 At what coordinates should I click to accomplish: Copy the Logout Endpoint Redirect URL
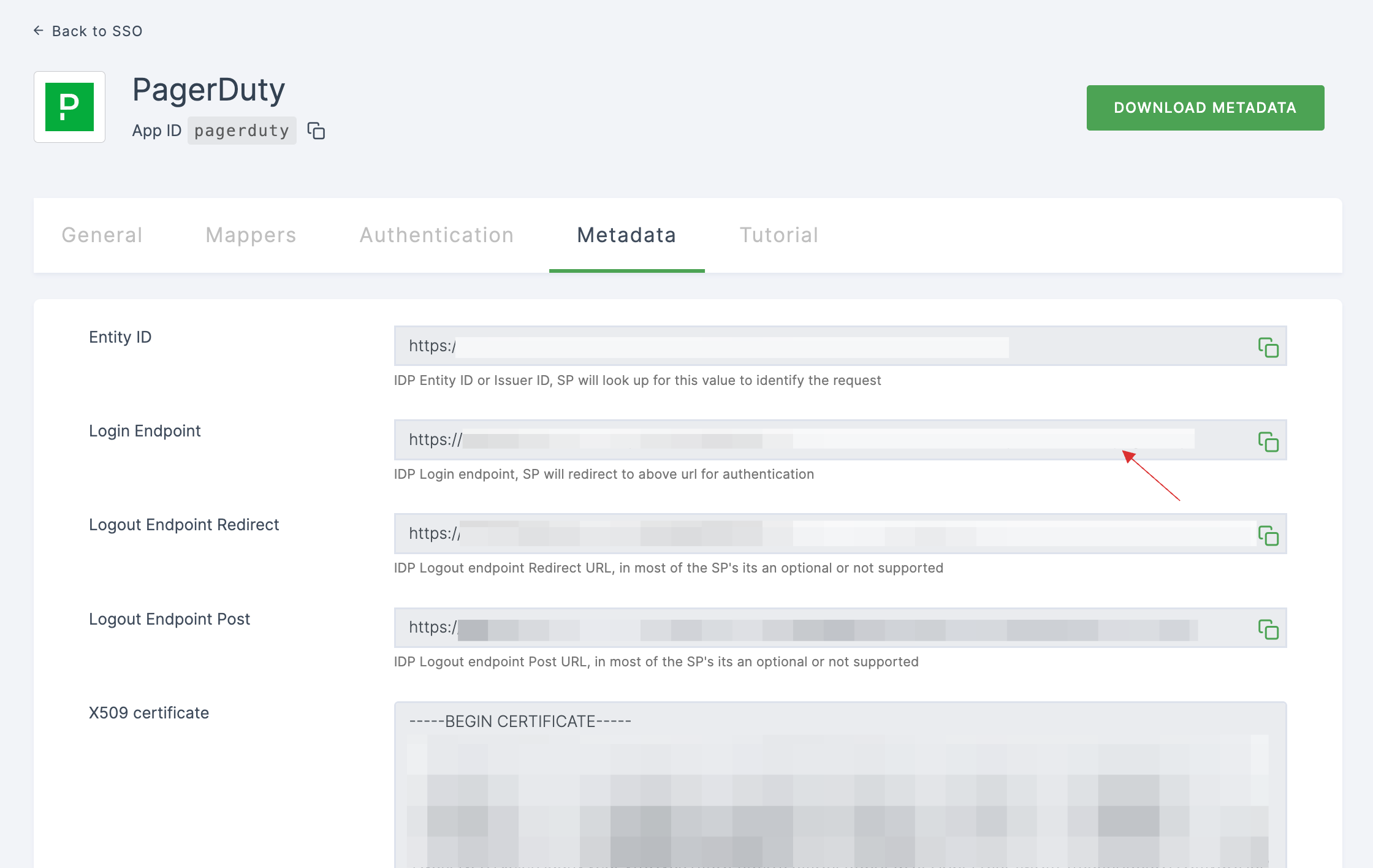click(1268, 535)
